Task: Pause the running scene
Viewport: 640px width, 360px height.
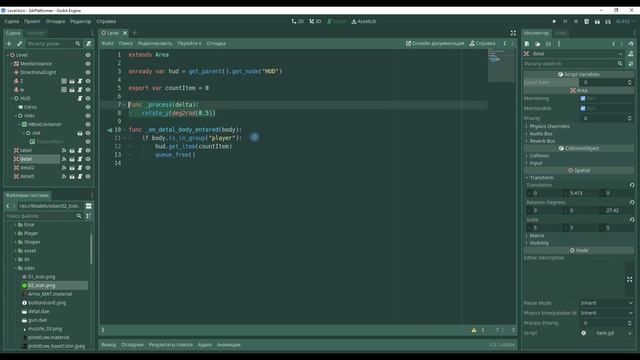Action: pos(565,21)
